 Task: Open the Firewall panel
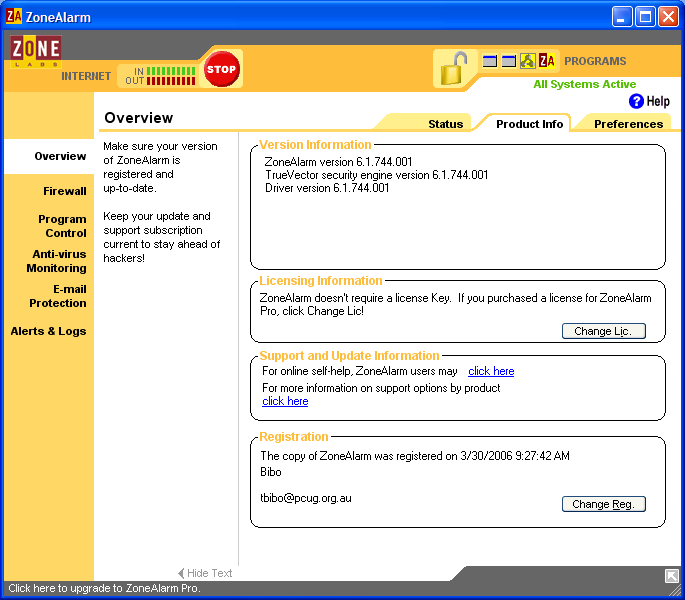pos(65,191)
